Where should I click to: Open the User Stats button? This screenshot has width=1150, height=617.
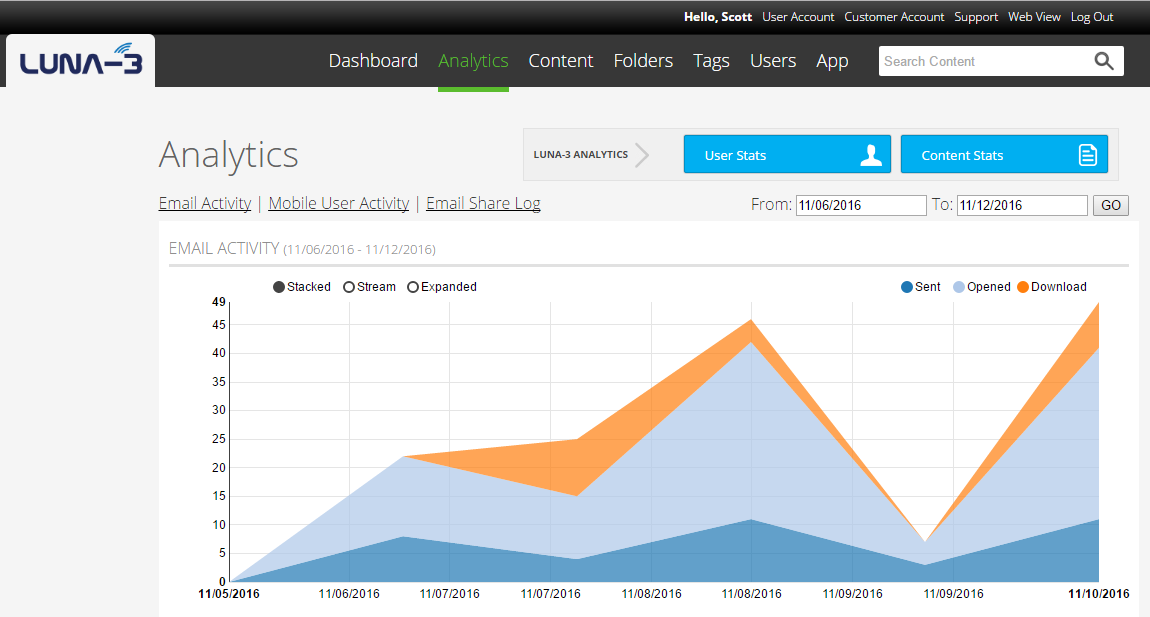coord(787,154)
